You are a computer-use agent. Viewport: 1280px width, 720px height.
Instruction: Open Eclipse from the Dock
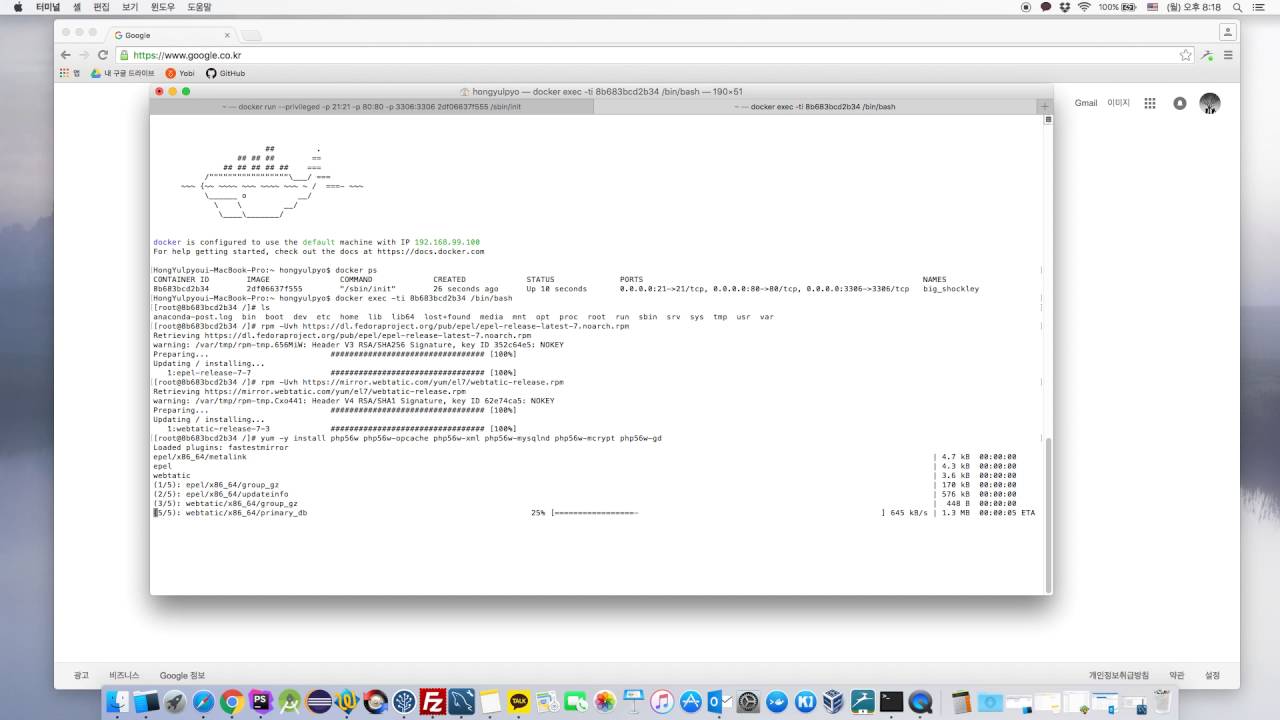[319, 702]
